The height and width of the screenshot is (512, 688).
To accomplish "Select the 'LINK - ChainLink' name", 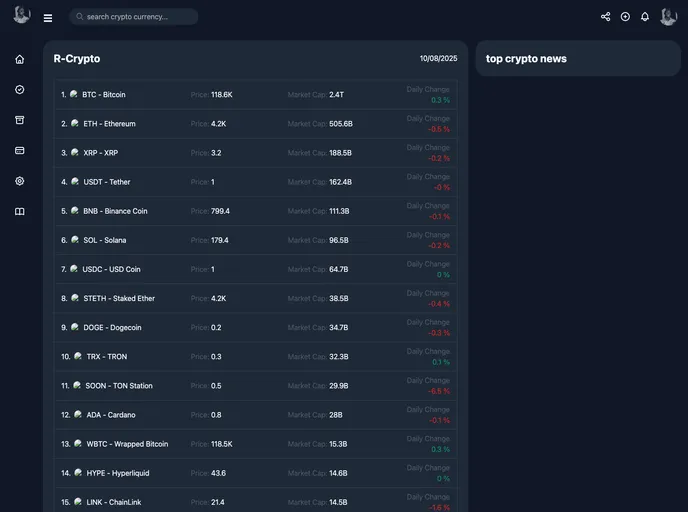I will pyautogui.click(x=114, y=502).
